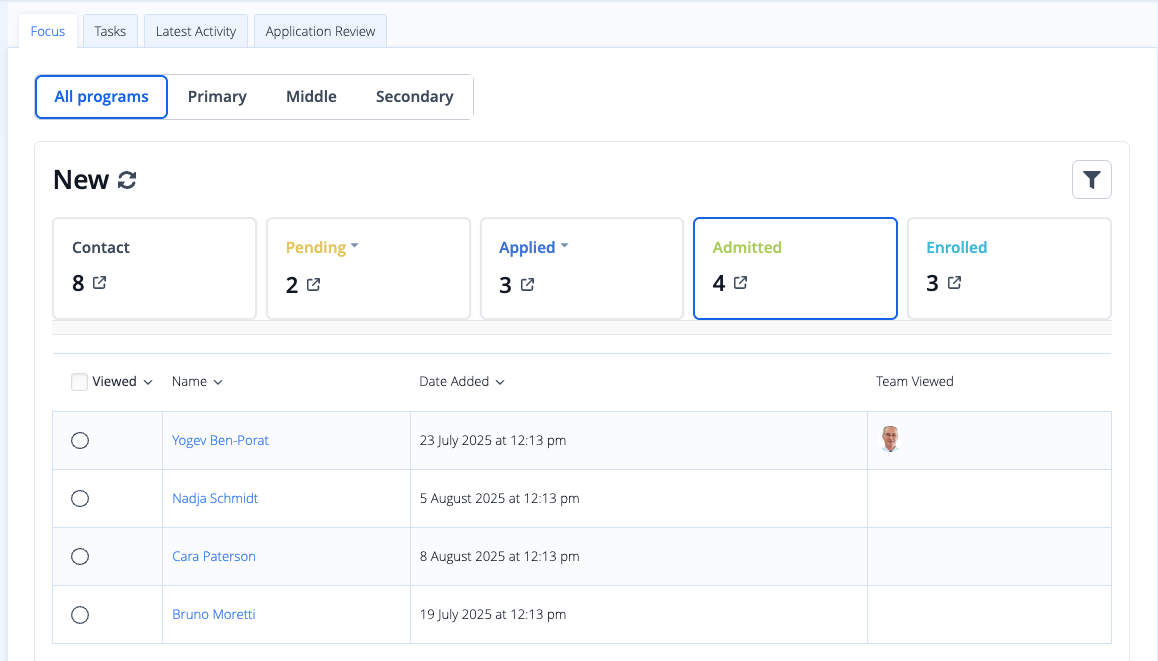Click the refresh icon beside New
Viewport: 1158px width, 661px height.
pyautogui.click(x=127, y=179)
